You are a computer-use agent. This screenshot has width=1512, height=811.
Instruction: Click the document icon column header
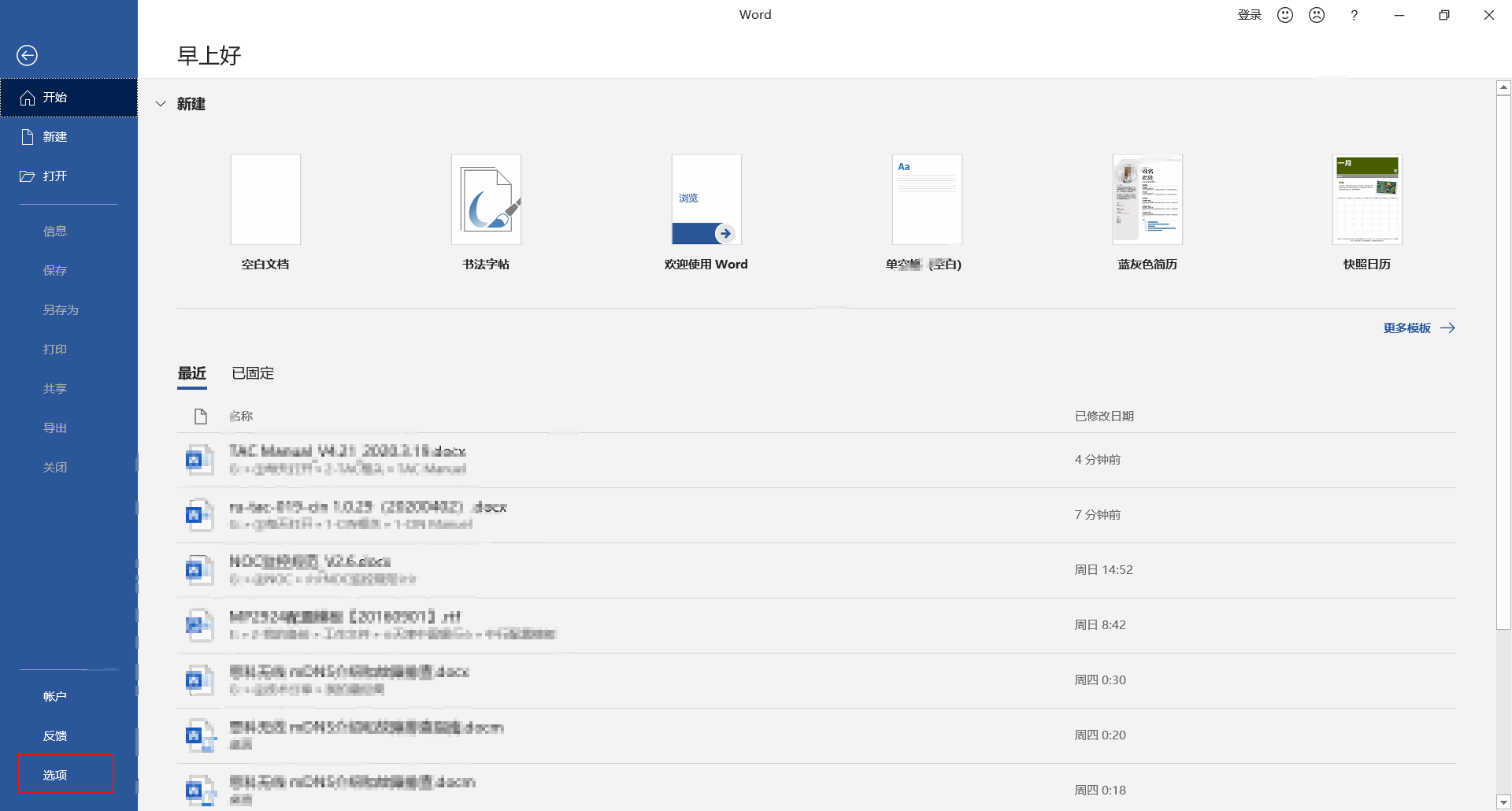pyautogui.click(x=201, y=416)
